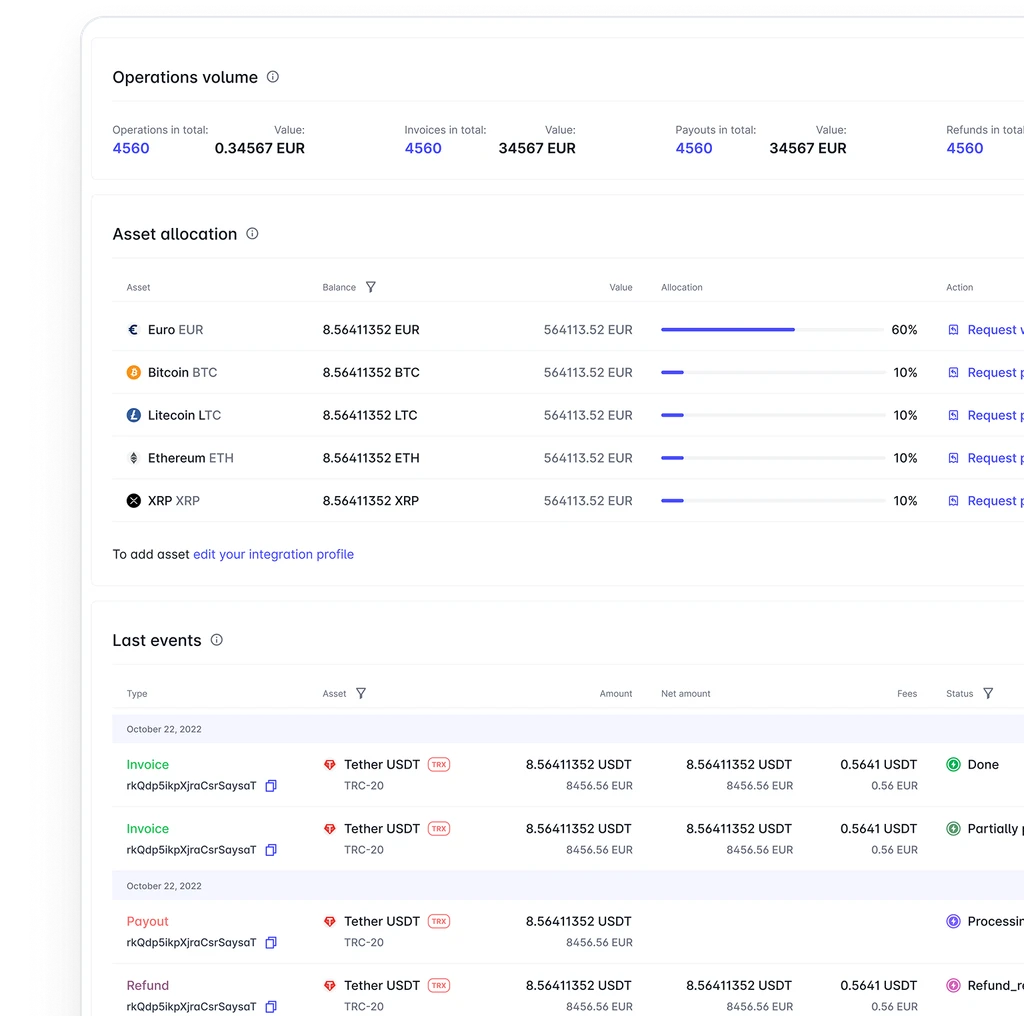Screen dimensions: 1024x1016
Task: Click 0.34567 EUR operations value
Action: (x=260, y=148)
